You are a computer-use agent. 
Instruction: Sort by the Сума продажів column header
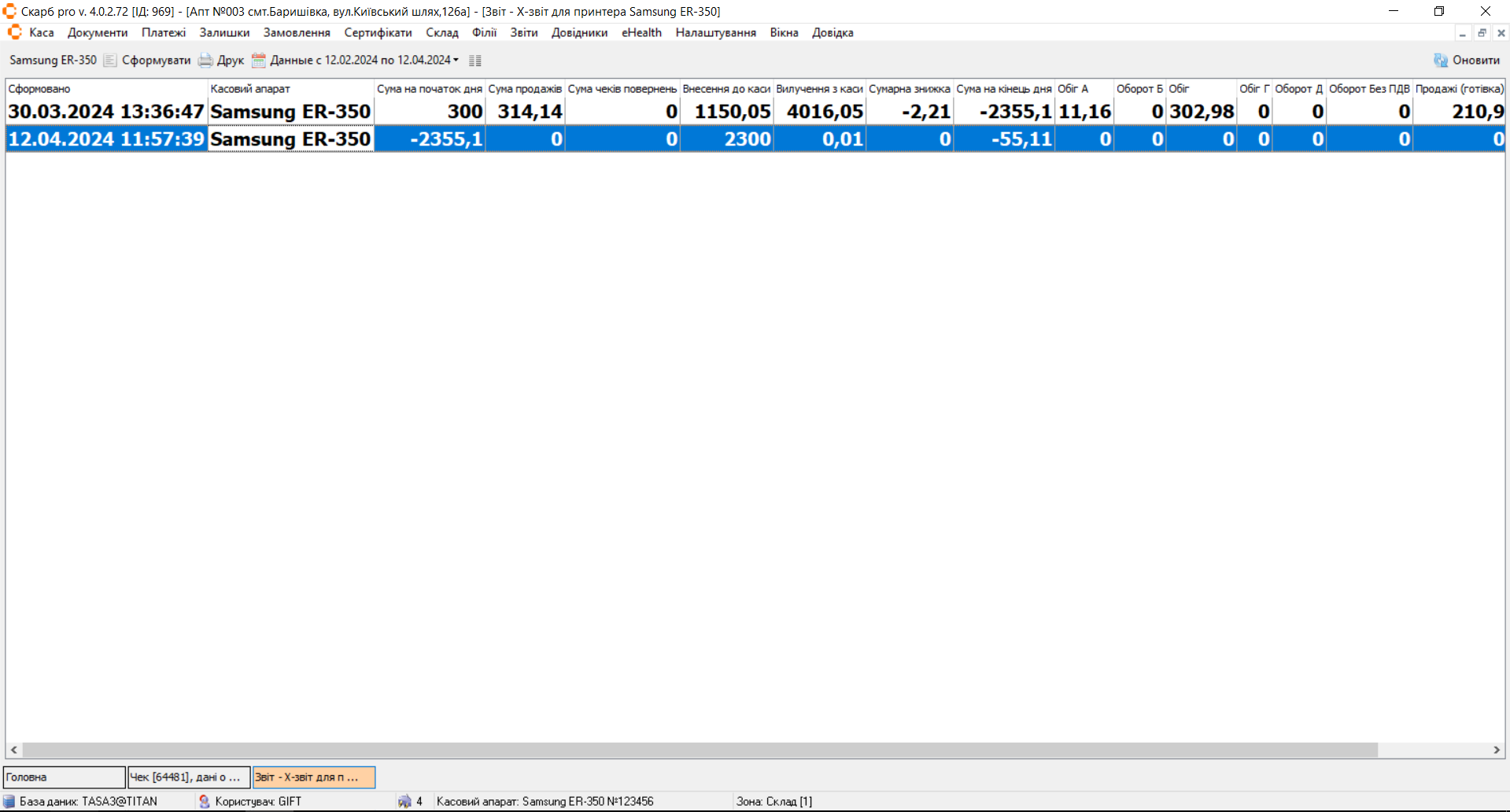(x=524, y=89)
